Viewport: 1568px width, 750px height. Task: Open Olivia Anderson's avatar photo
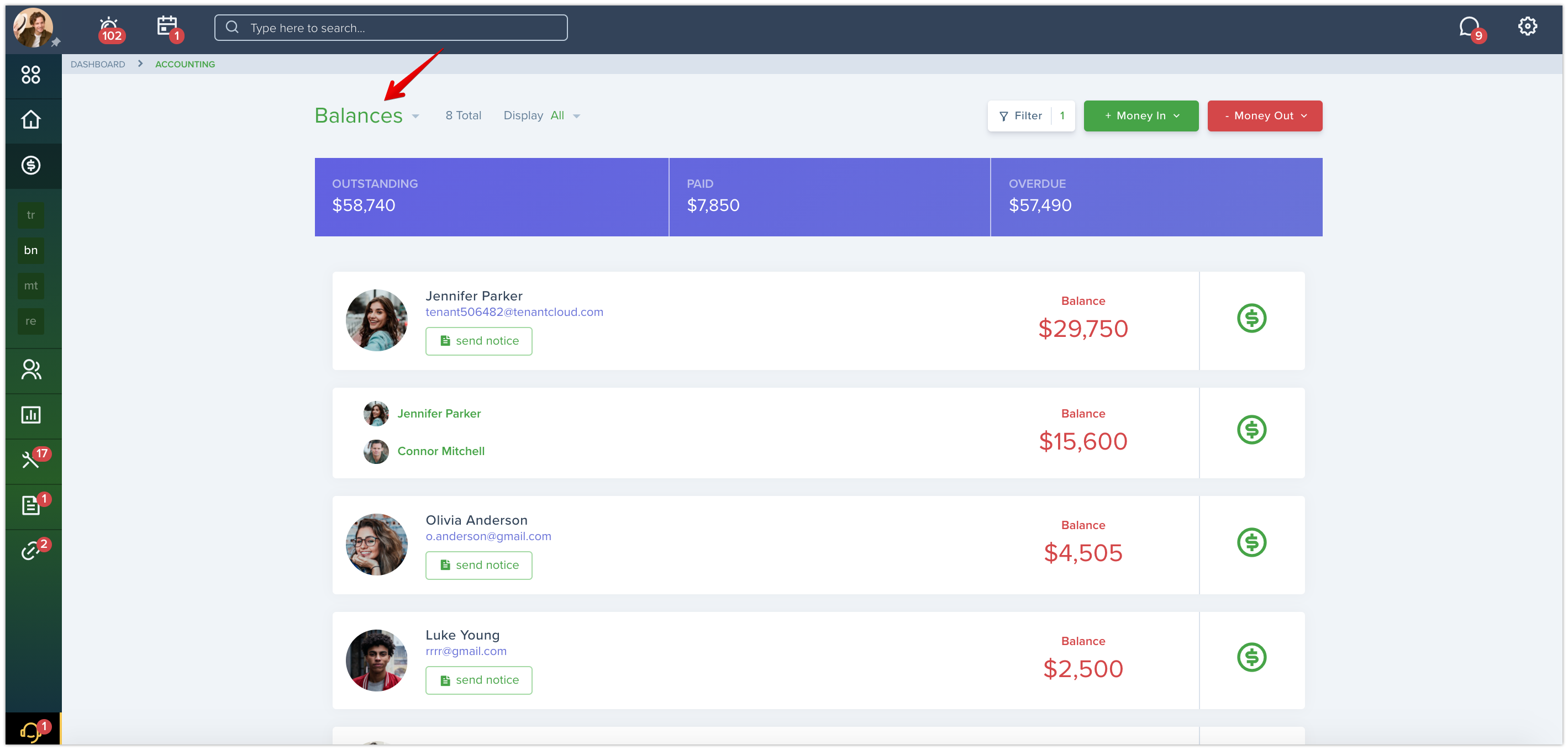point(376,545)
